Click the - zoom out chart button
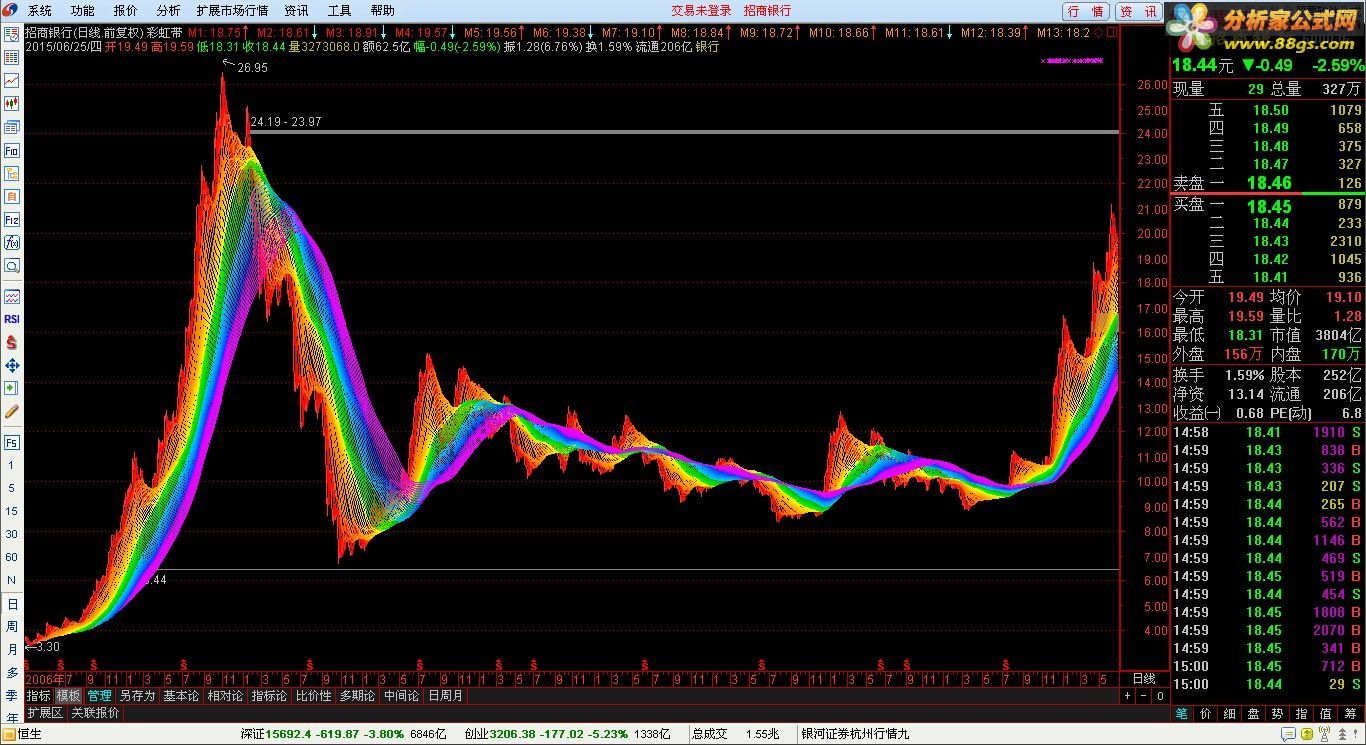 click(1144, 696)
